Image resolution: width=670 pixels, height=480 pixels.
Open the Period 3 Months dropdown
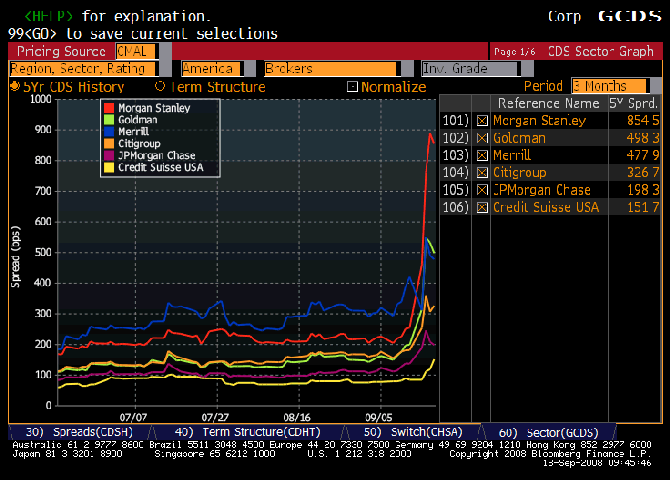tap(609, 86)
